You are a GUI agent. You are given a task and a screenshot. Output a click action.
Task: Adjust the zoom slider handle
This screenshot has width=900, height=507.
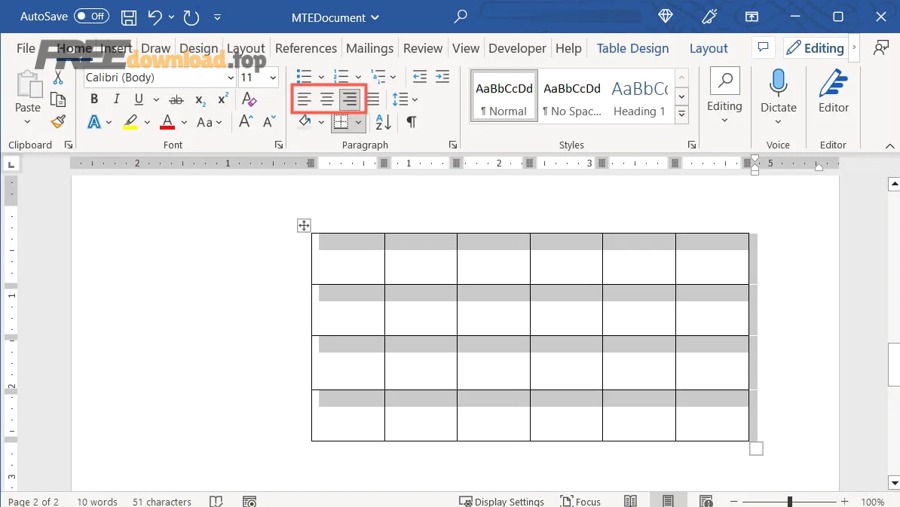point(790,501)
